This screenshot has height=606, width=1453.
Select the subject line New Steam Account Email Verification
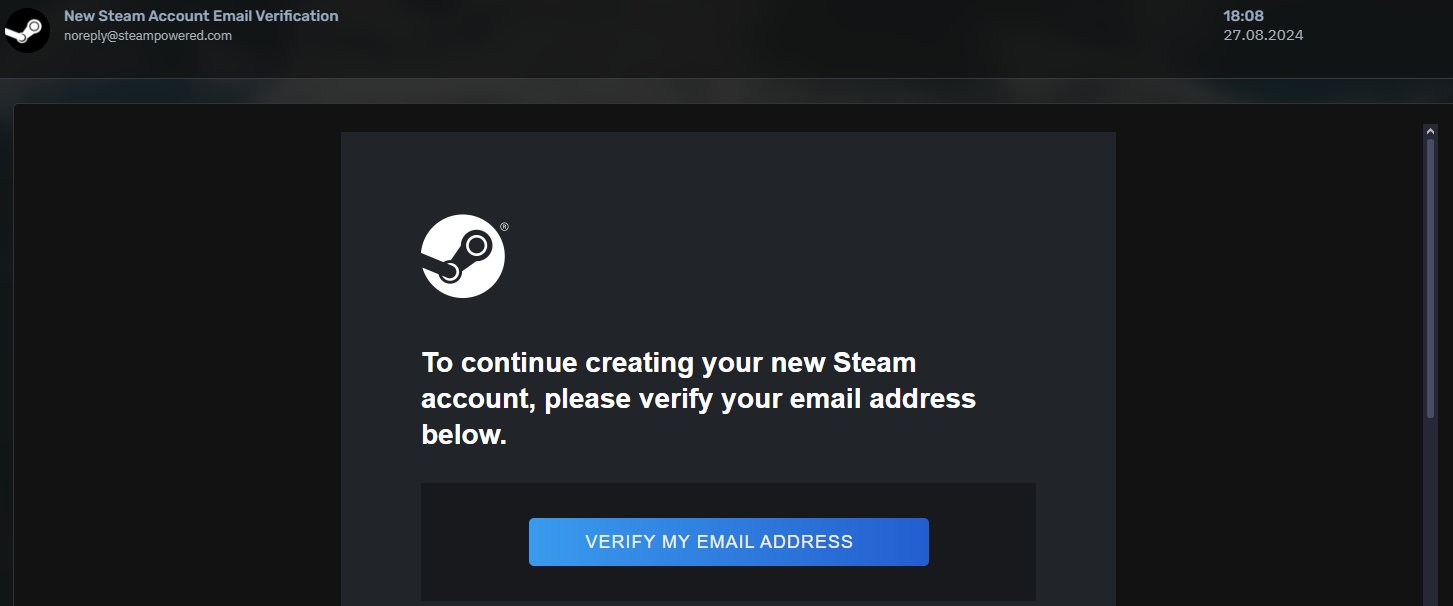tap(201, 16)
